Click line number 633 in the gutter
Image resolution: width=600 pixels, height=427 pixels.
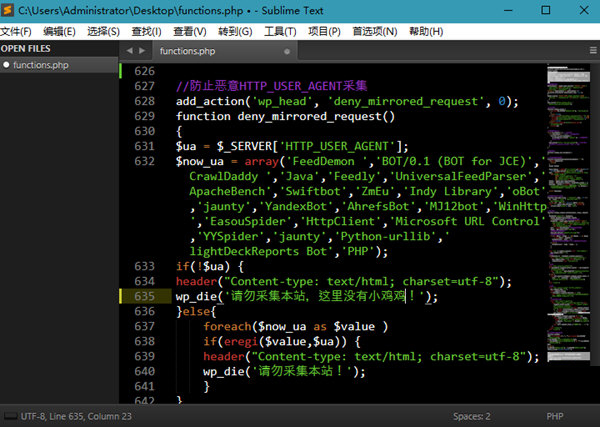145,266
